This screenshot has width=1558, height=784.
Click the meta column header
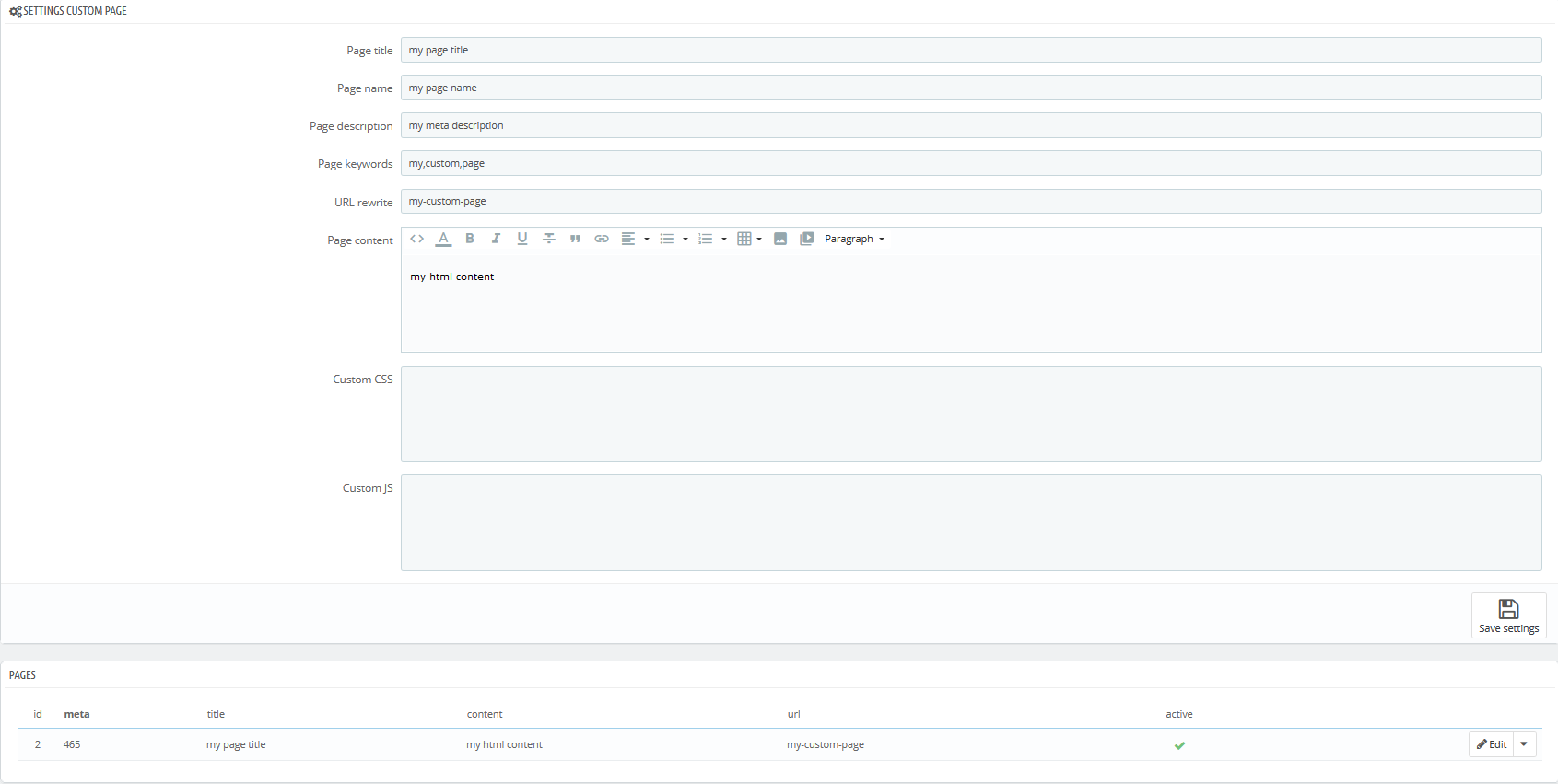click(76, 714)
